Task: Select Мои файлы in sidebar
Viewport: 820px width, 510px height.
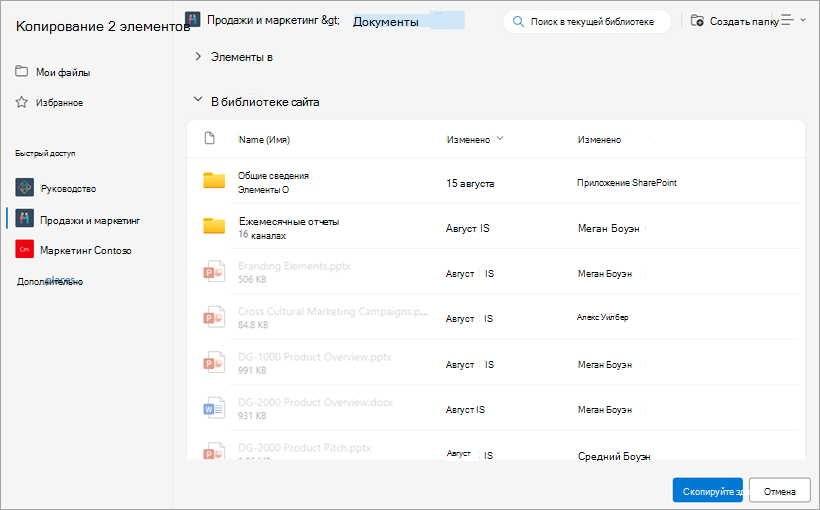Action: tap(63, 72)
